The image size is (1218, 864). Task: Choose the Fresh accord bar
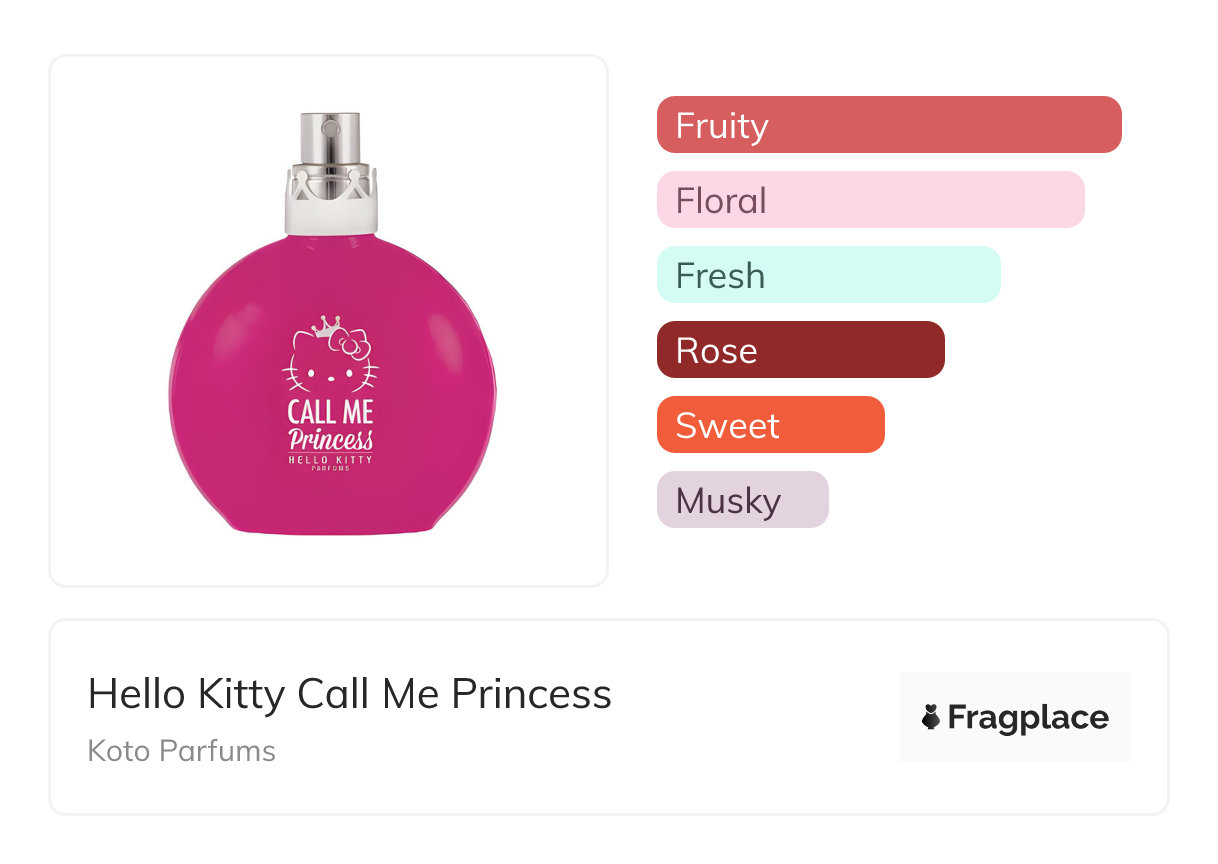828,275
